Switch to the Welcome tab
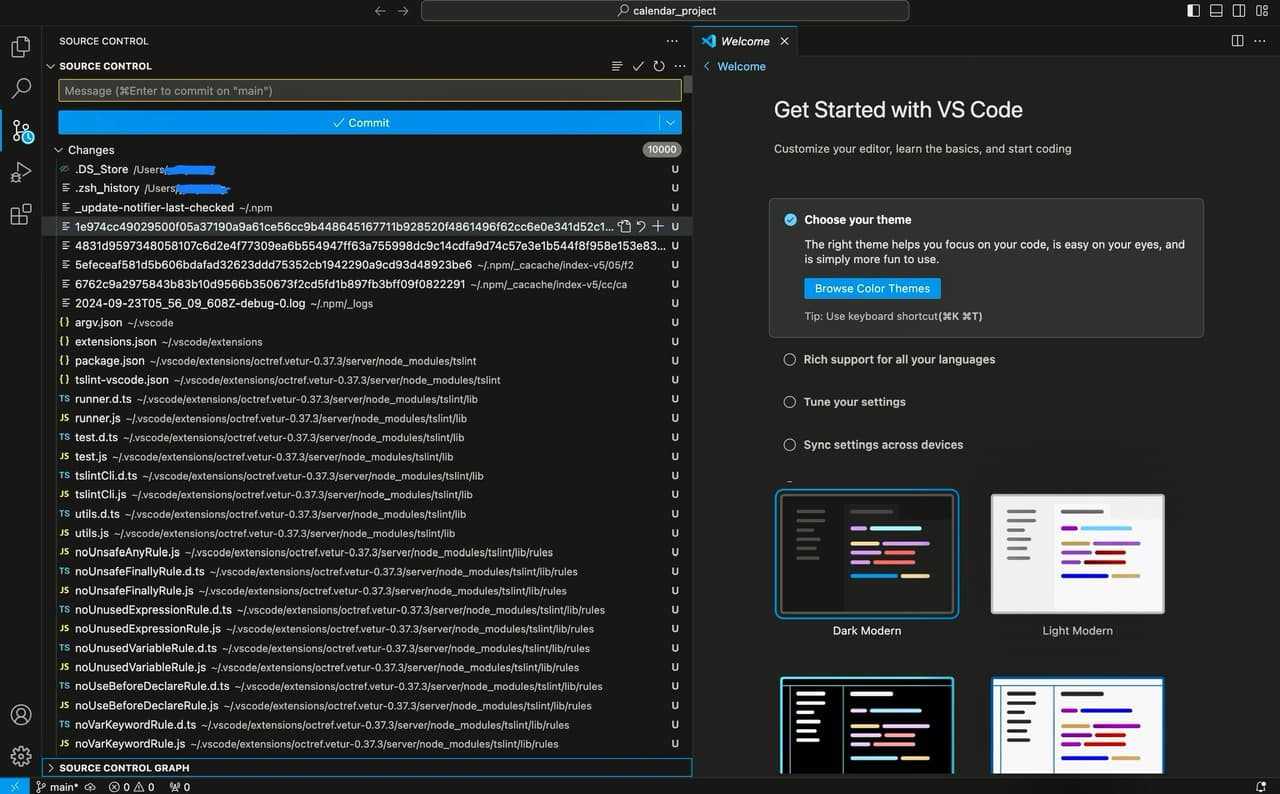 coord(745,41)
